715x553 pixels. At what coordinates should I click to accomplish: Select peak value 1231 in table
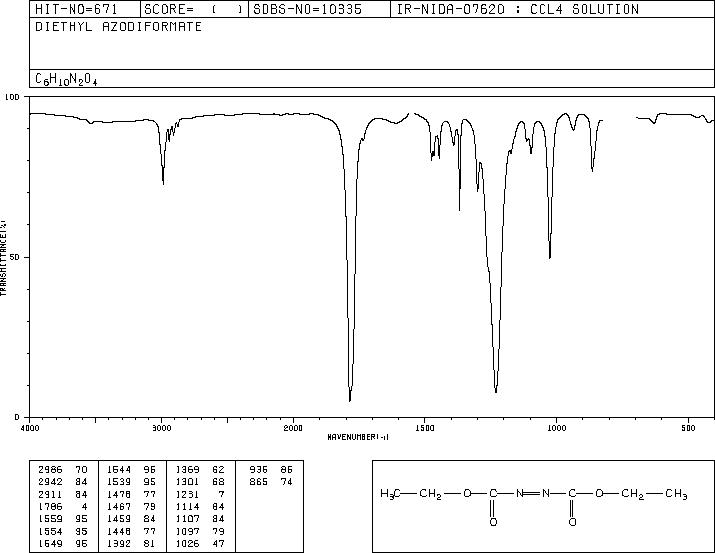[187, 494]
